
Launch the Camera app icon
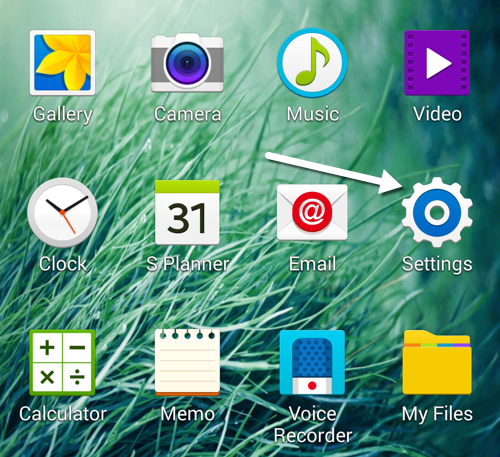click(187, 63)
